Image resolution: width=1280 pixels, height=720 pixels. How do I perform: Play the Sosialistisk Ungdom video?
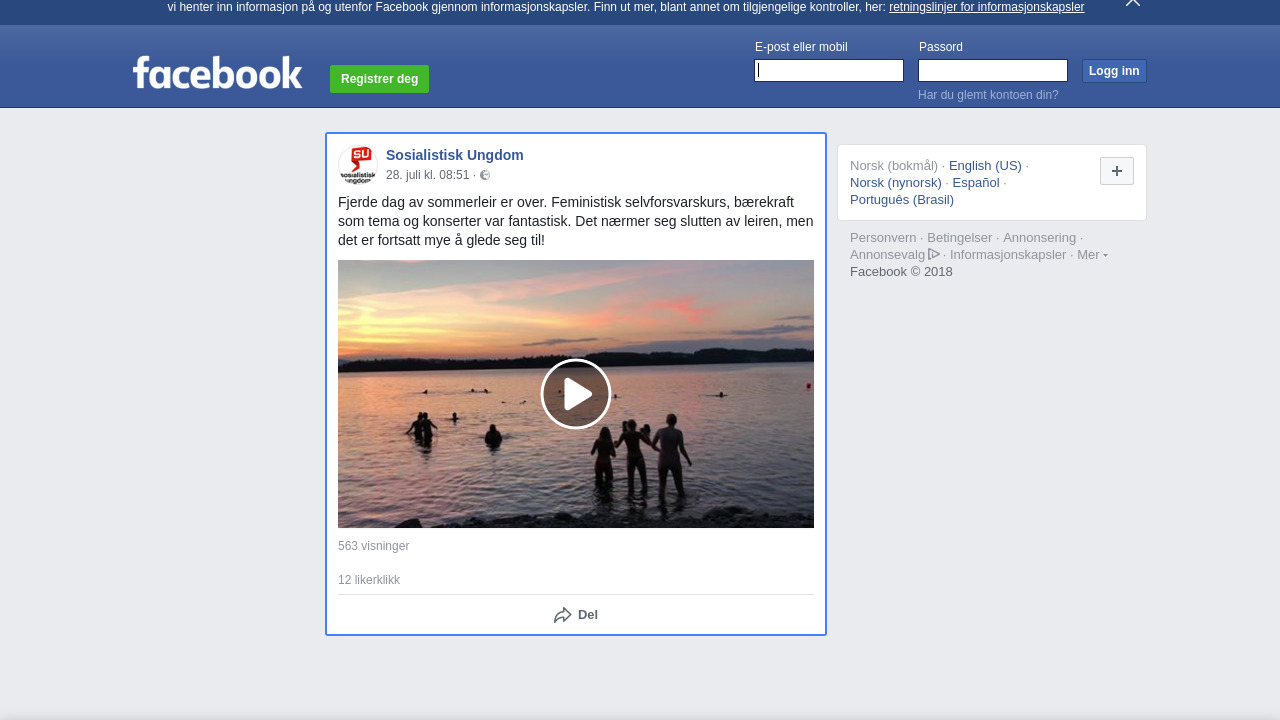coord(576,394)
